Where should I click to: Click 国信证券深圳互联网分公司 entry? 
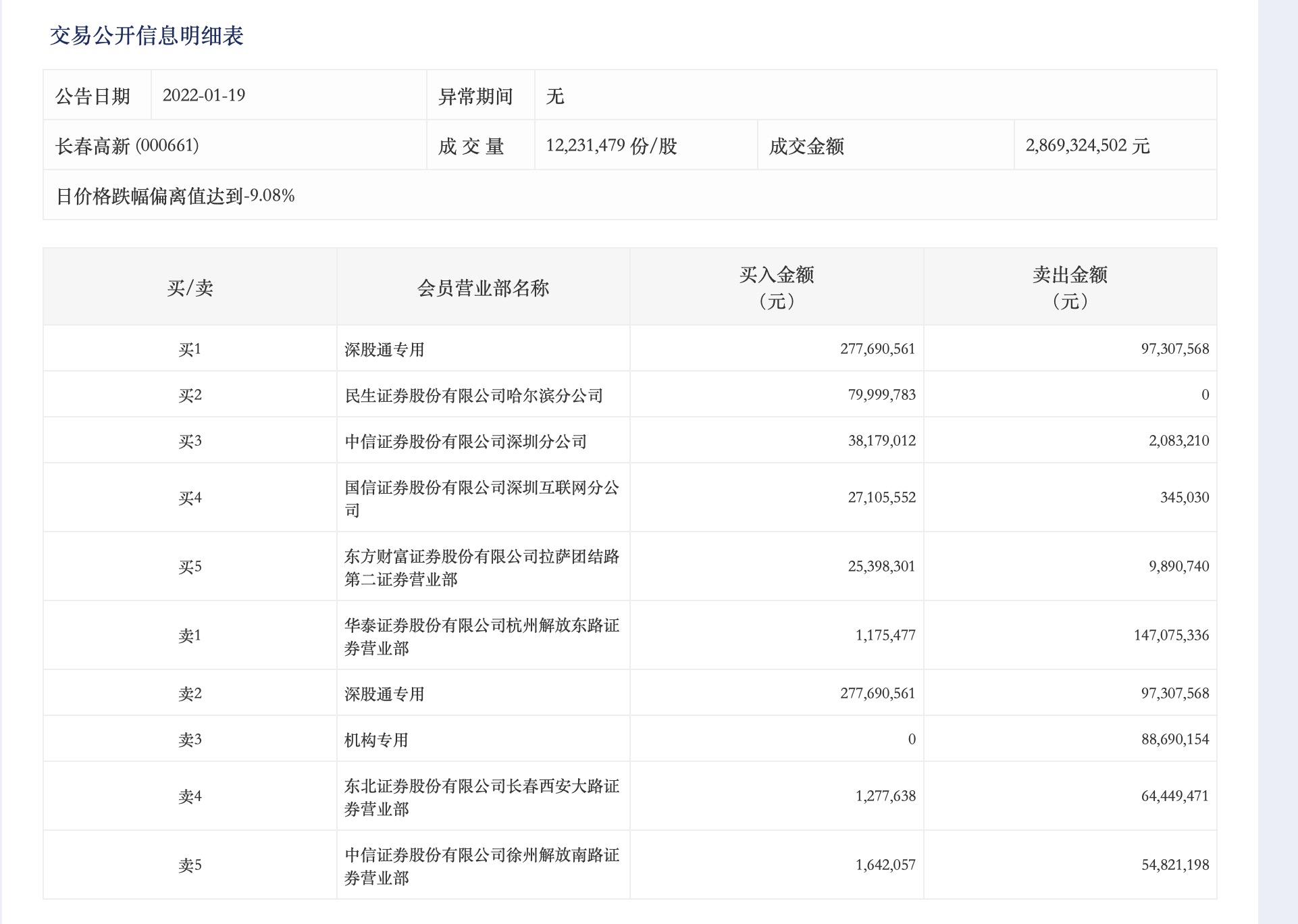coord(482,498)
